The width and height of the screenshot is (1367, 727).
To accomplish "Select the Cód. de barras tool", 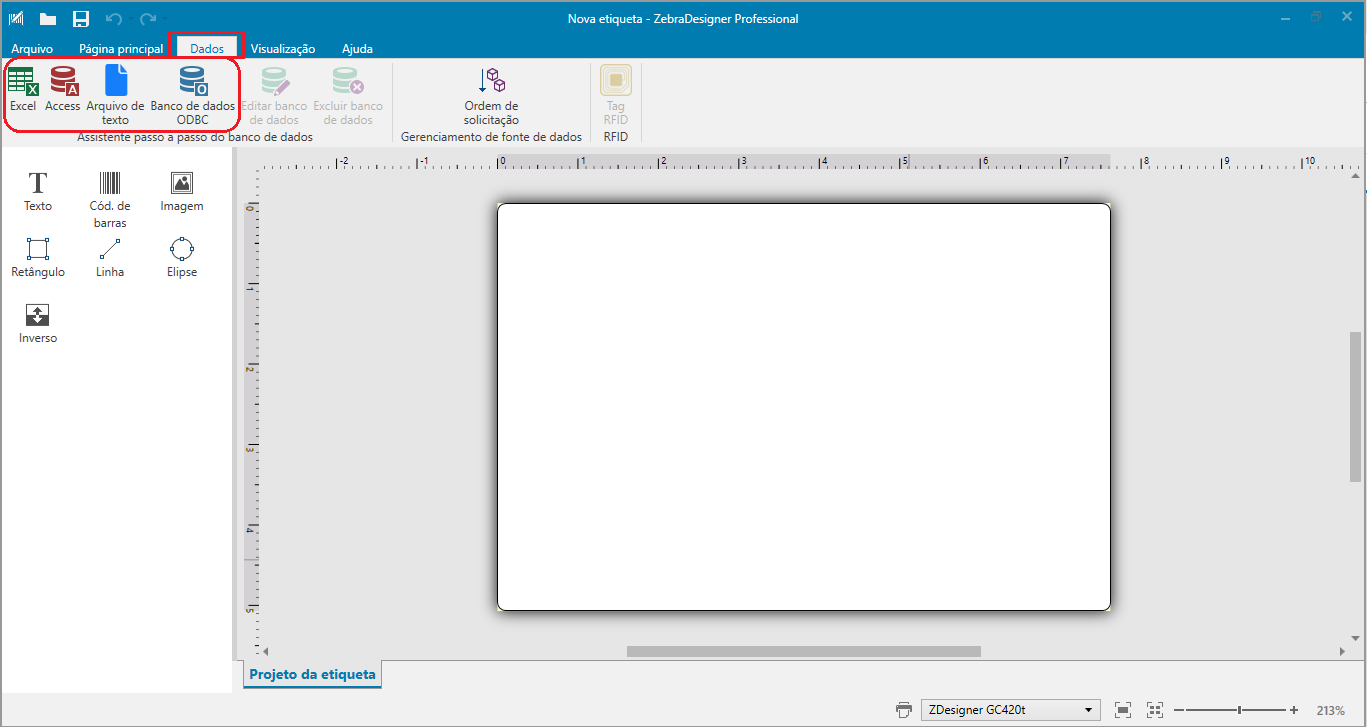I will point(109,192).
